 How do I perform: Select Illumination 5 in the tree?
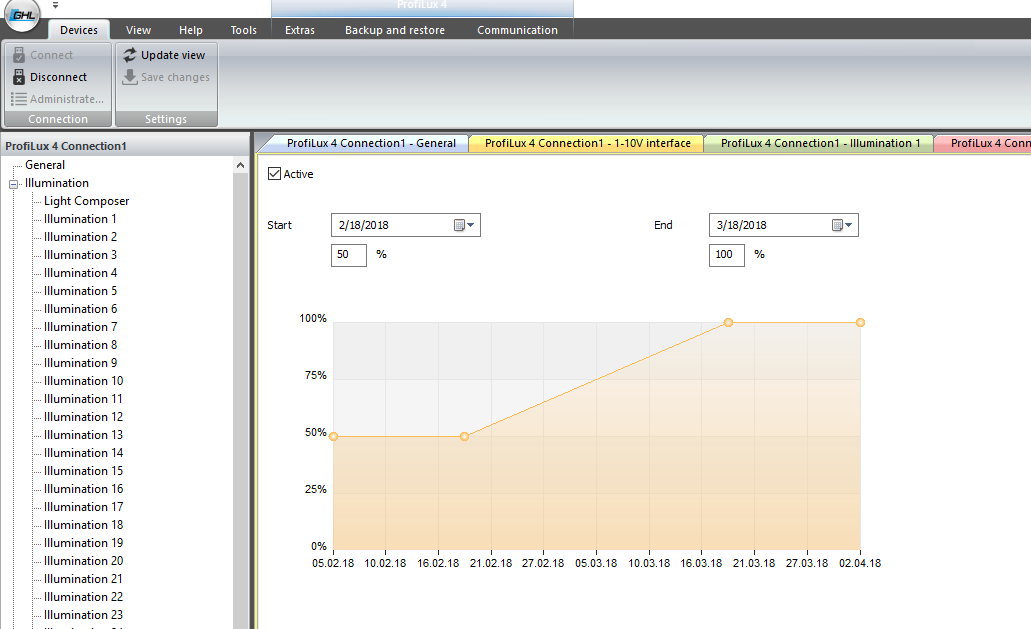(x=80, y=291)
